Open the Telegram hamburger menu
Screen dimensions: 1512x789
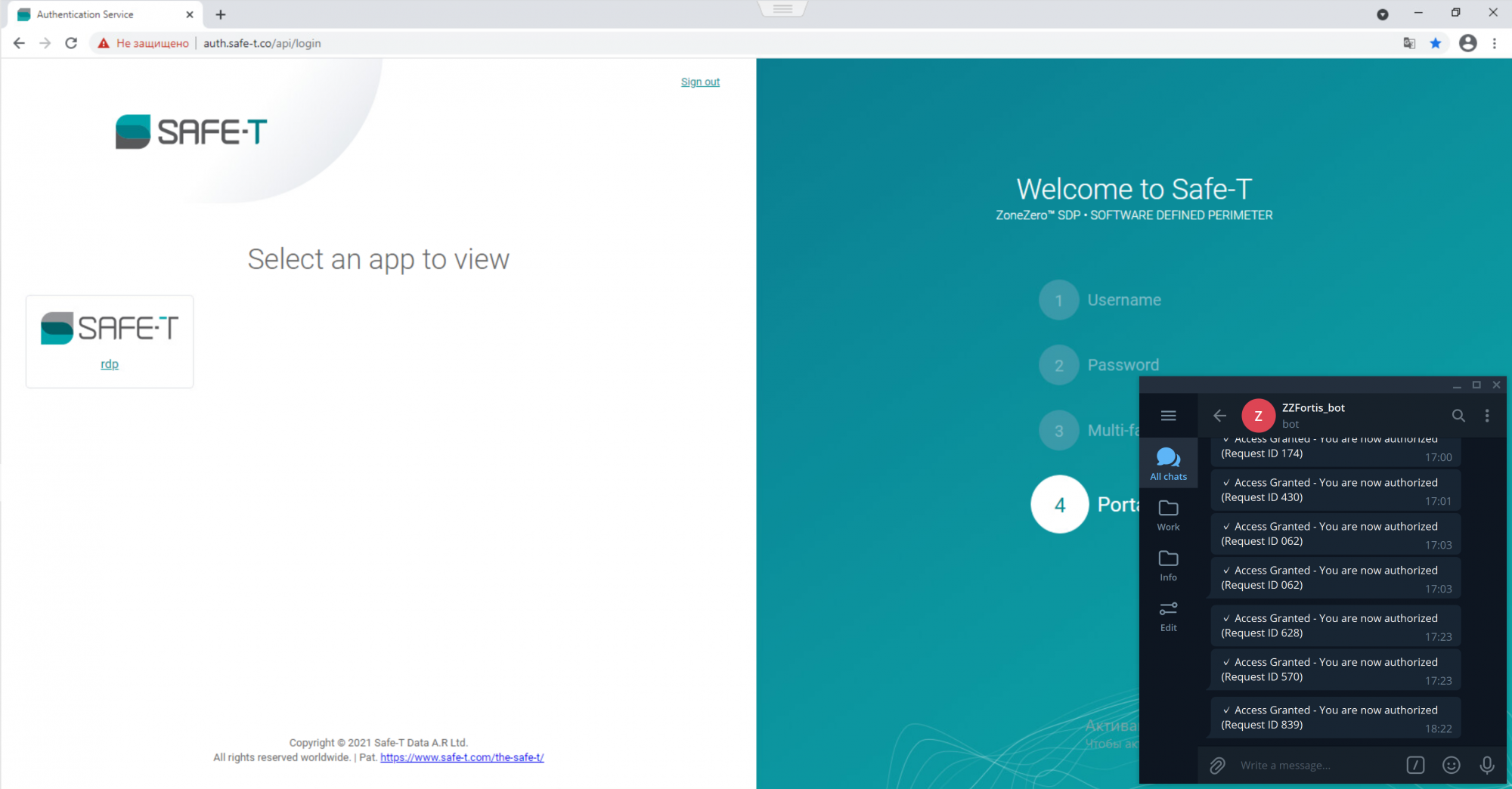(1168, 416)
